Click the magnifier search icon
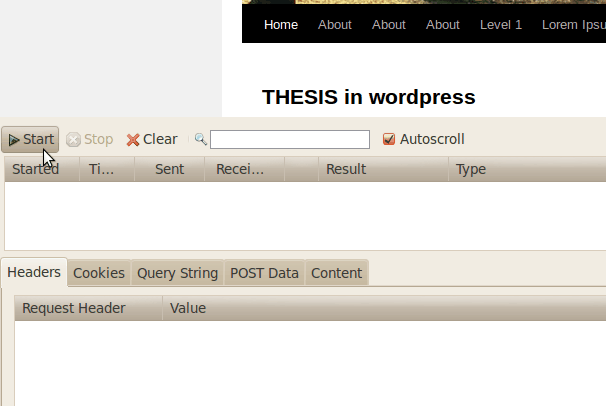The image size is (606, 406). click(x=200, y=139)
